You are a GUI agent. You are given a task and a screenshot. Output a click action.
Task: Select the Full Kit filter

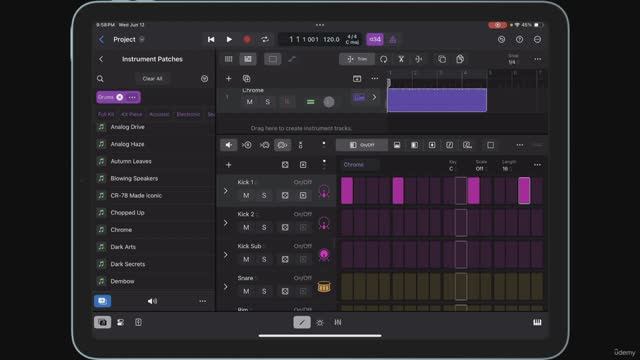[x=106, y=114]
